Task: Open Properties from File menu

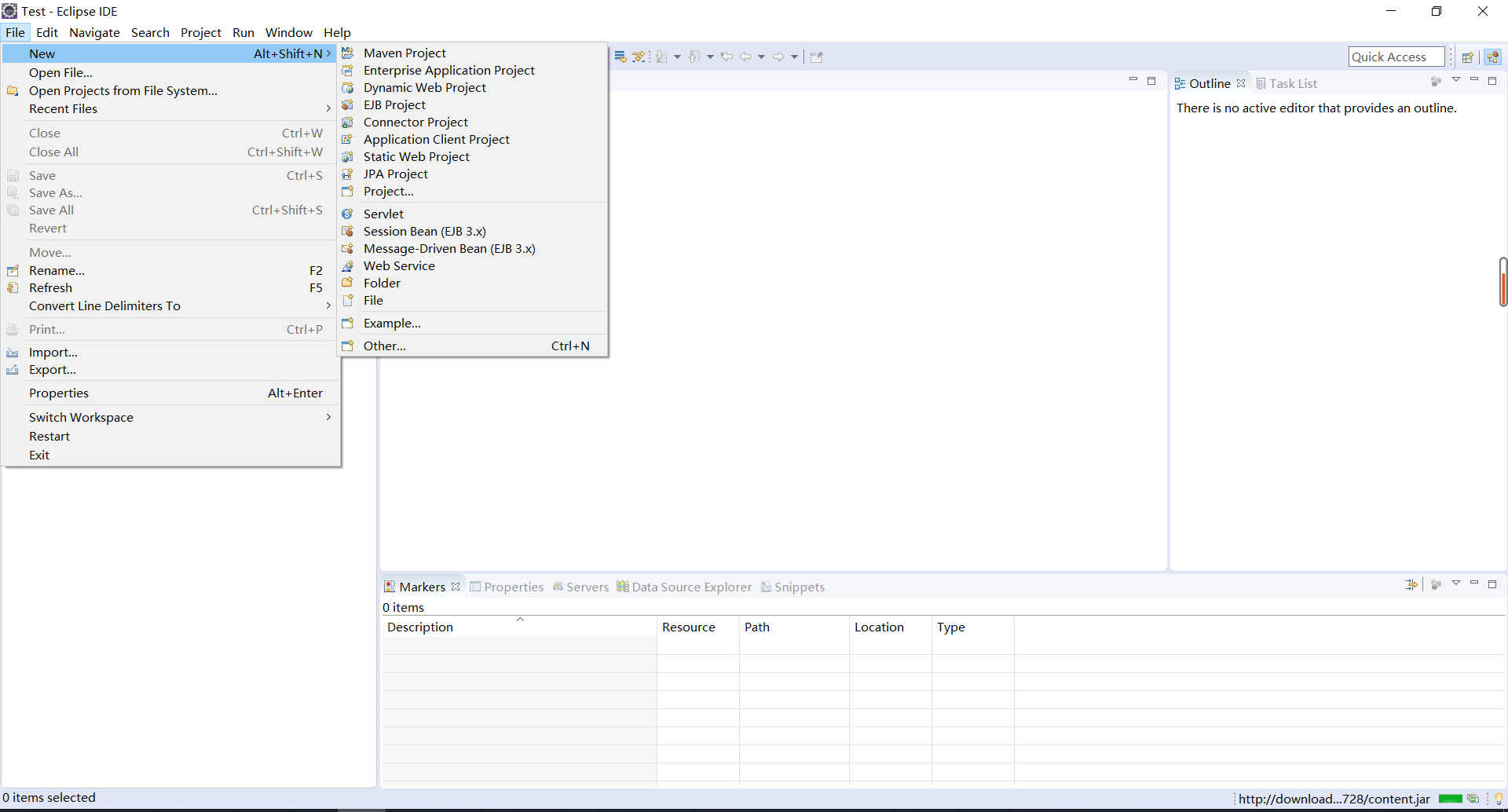Action: [x=170, y=393]
